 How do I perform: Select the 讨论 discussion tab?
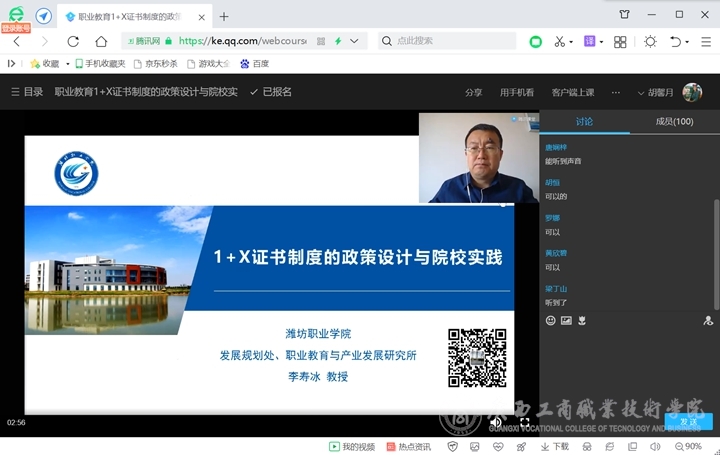point(584,121)
